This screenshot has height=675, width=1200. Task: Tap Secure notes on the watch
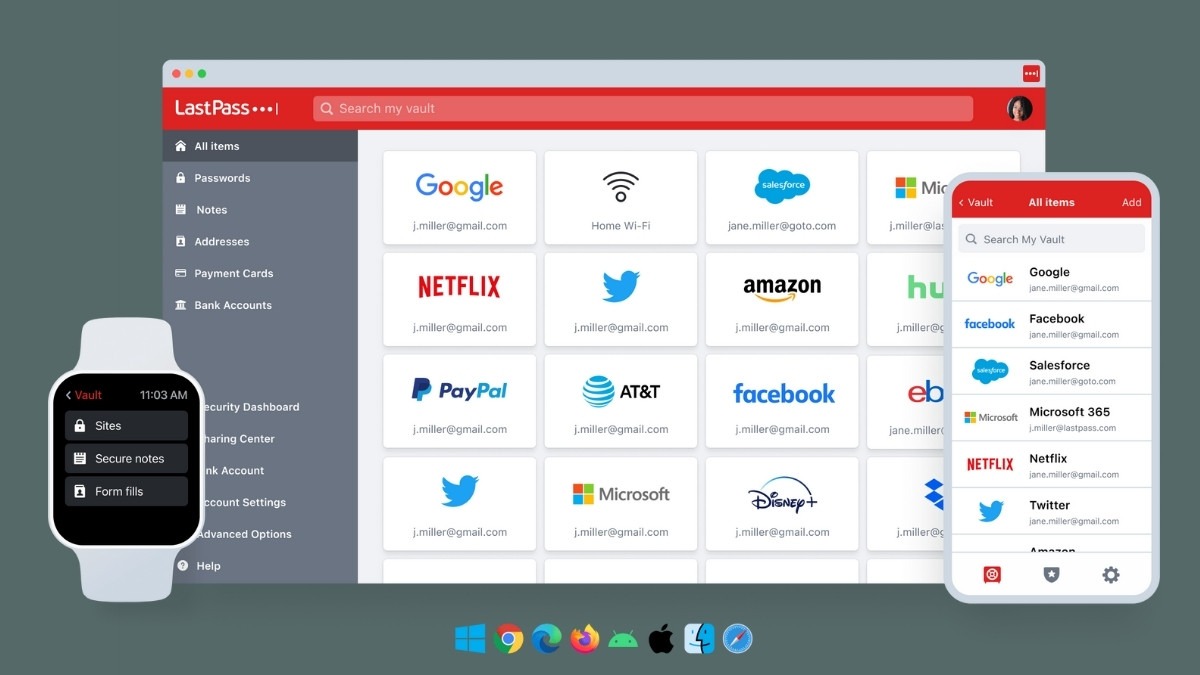pyautogui.click(x=126, y=458)
